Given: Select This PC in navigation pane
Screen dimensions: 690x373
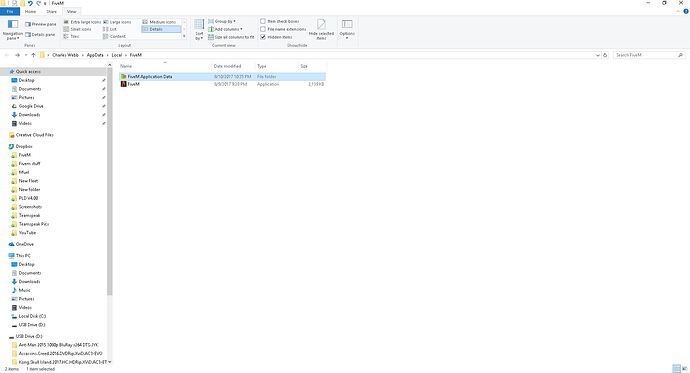Looking at the screenshot, I should pos(23,256).
